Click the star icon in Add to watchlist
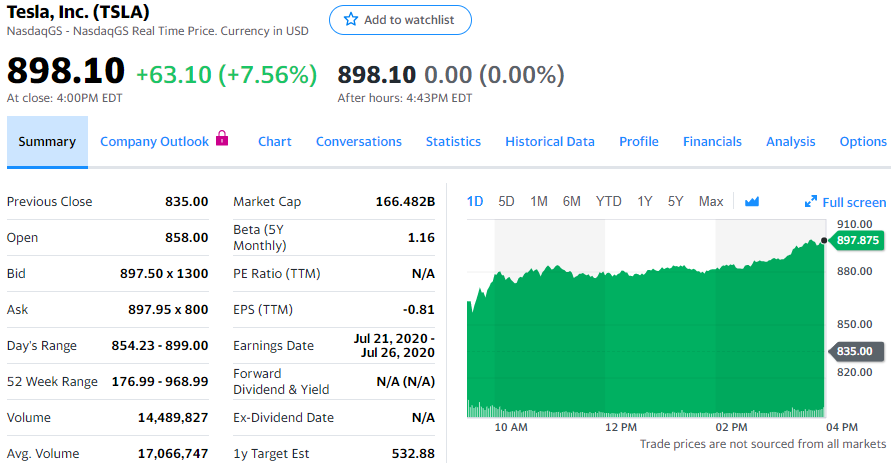This screenshot has width=891, height=463. [350, 20]
